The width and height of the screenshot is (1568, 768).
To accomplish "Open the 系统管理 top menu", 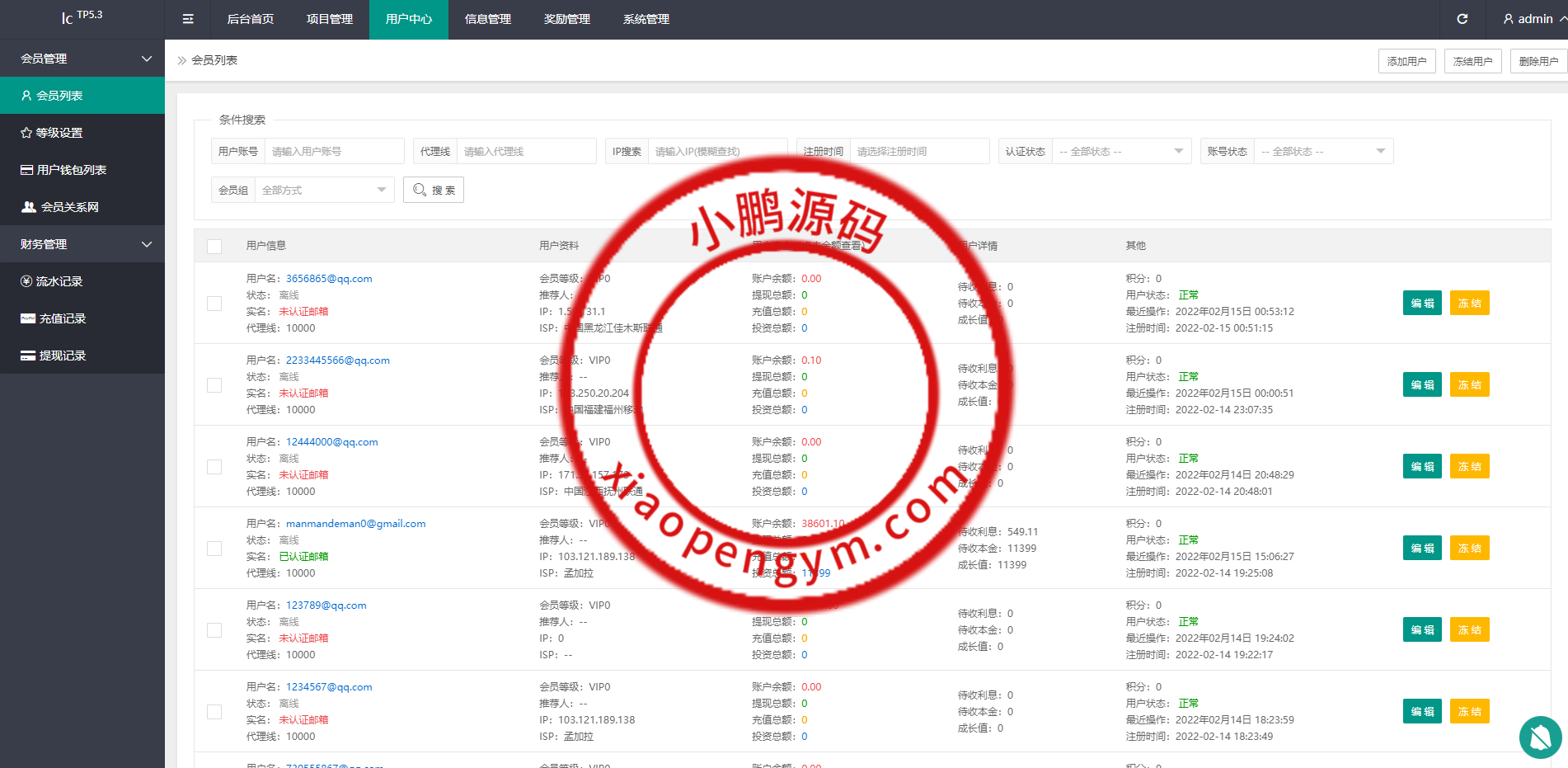I will coord(646,19).
